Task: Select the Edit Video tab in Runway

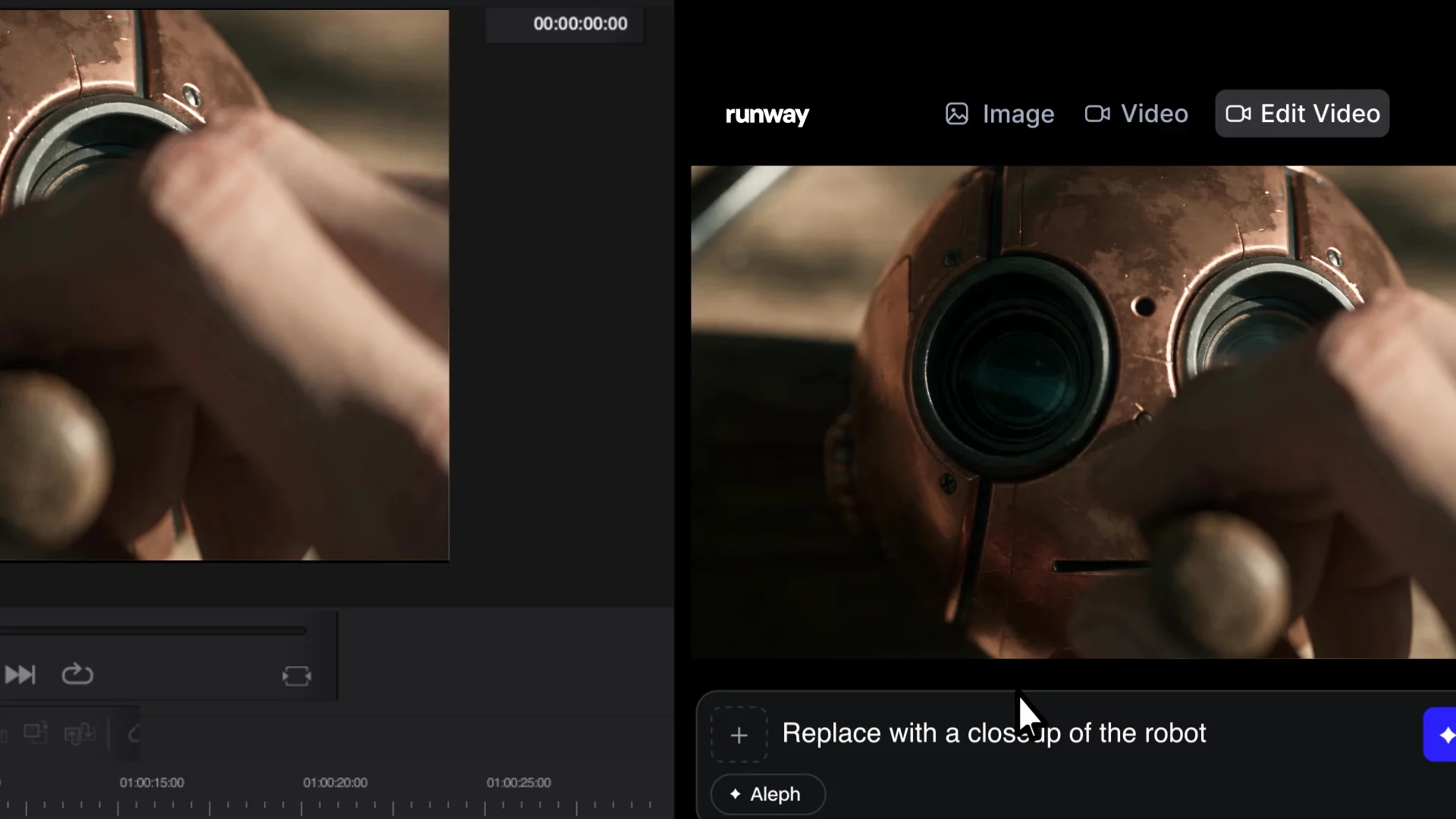Action: click(x=1302, y=114)
